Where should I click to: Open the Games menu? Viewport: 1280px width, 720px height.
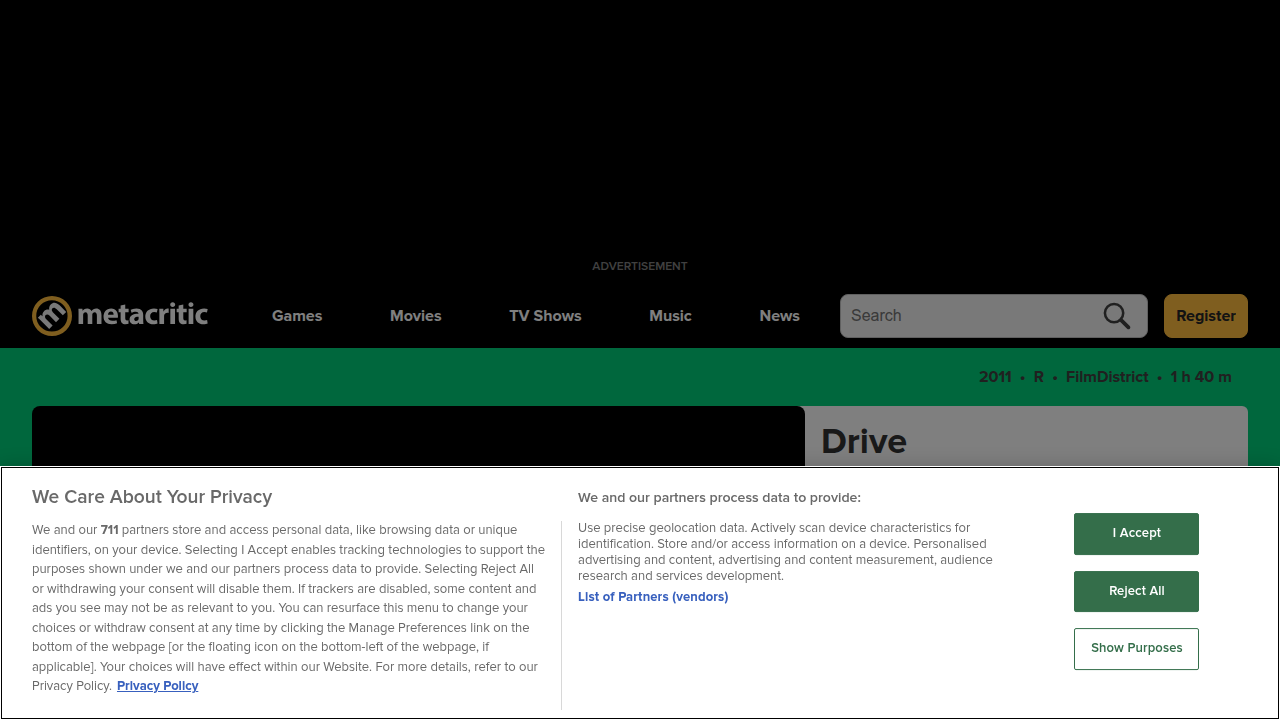[x=297, y=316]
